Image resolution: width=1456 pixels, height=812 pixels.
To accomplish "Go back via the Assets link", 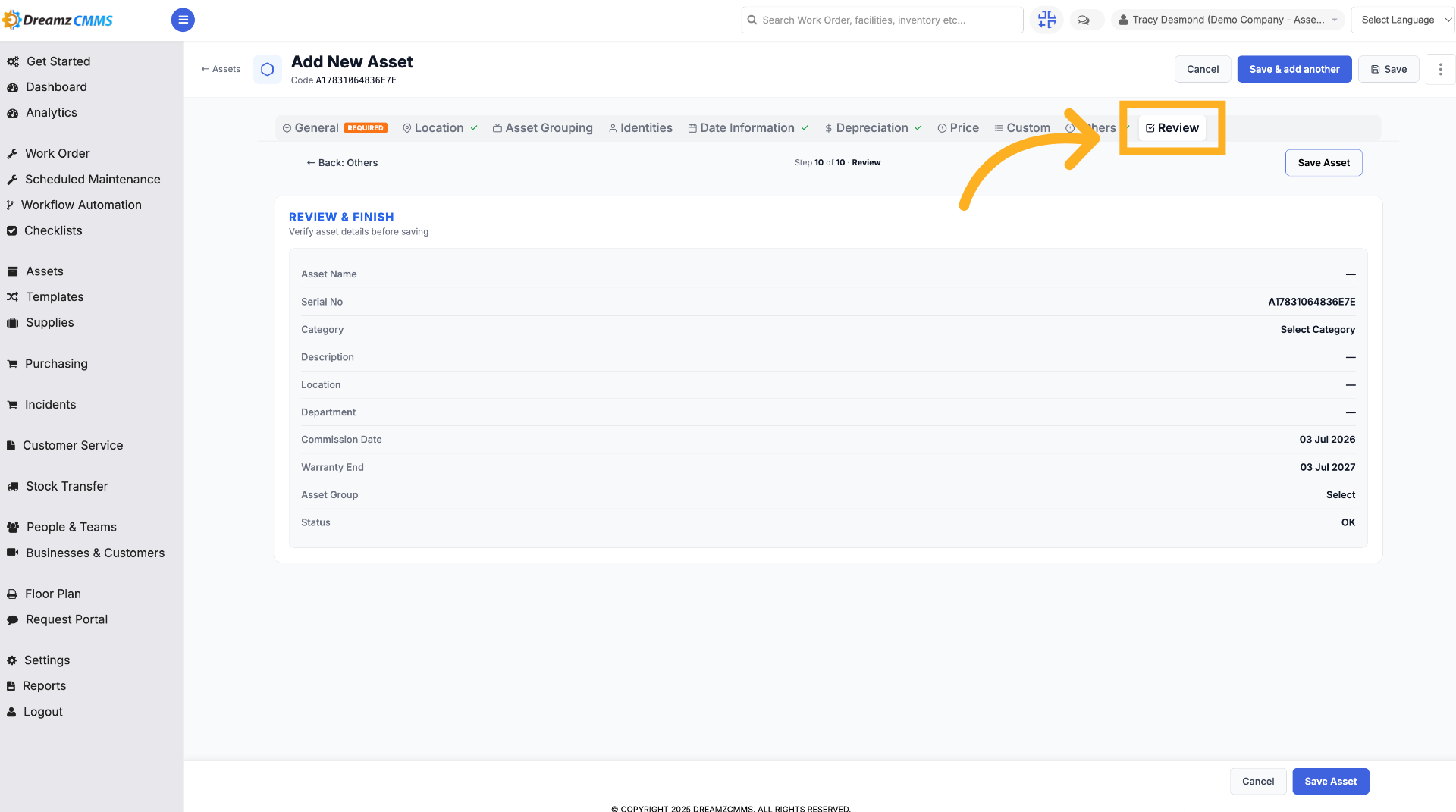I will (x=221, y=69).
